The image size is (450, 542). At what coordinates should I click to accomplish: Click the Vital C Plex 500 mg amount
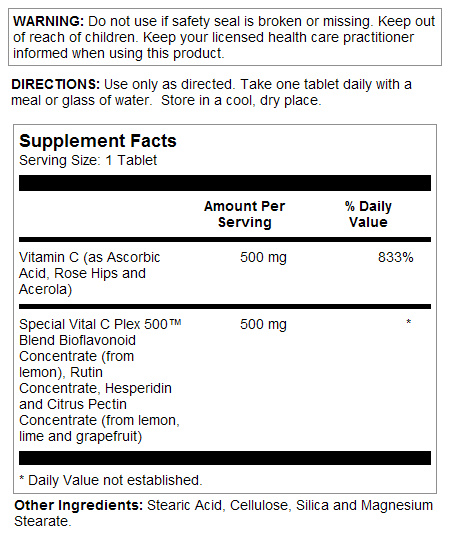click(x=263, y=325)
